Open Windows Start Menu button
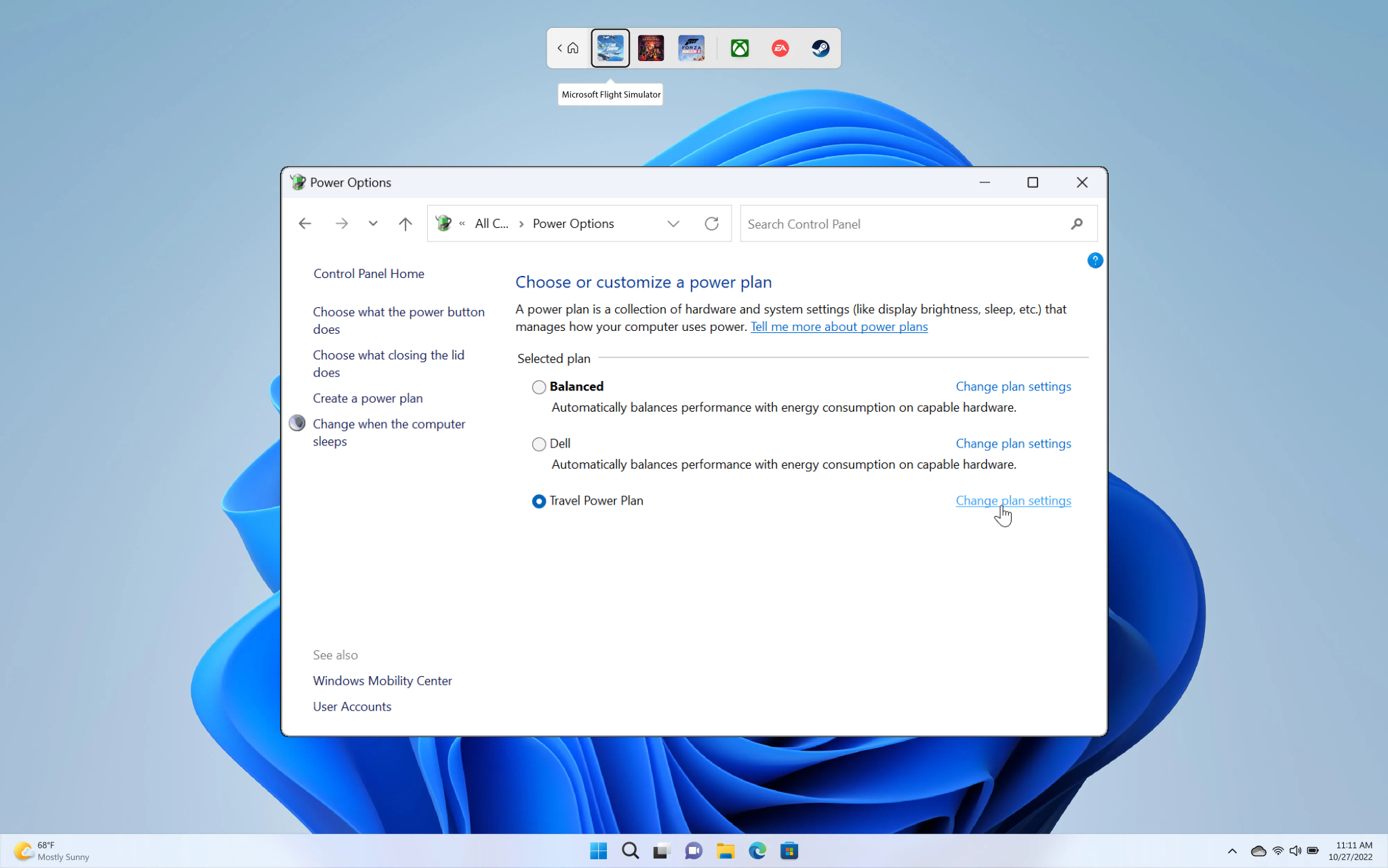1388x868 pixels. pos(597,851)
